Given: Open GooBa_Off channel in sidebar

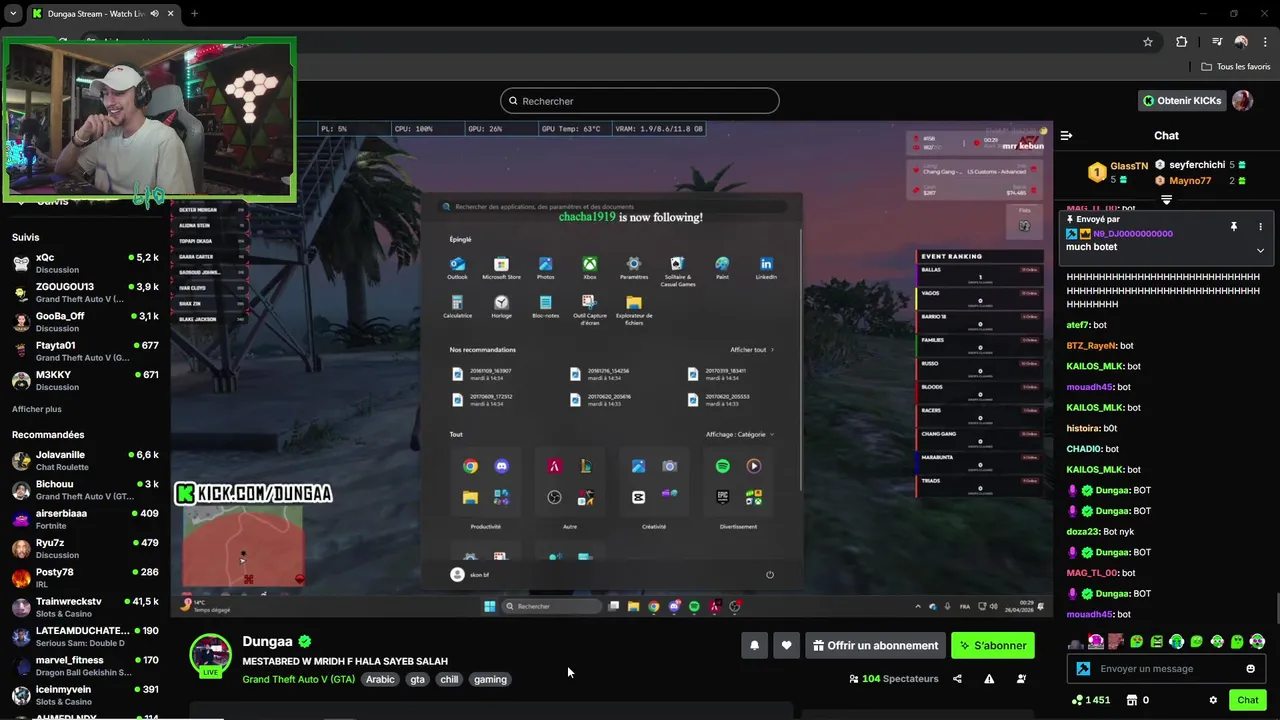Looking at the screenshot, I should tap(85, 322).
